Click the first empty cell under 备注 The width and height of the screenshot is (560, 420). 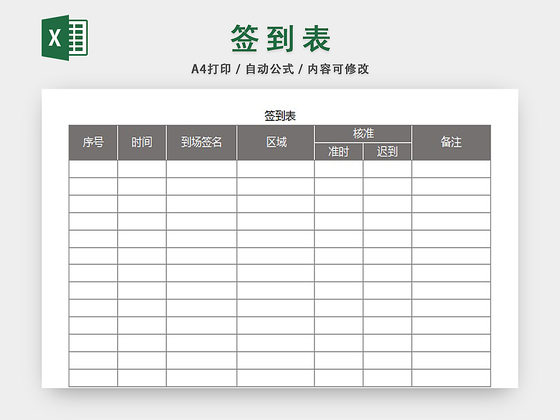(451, 169)
